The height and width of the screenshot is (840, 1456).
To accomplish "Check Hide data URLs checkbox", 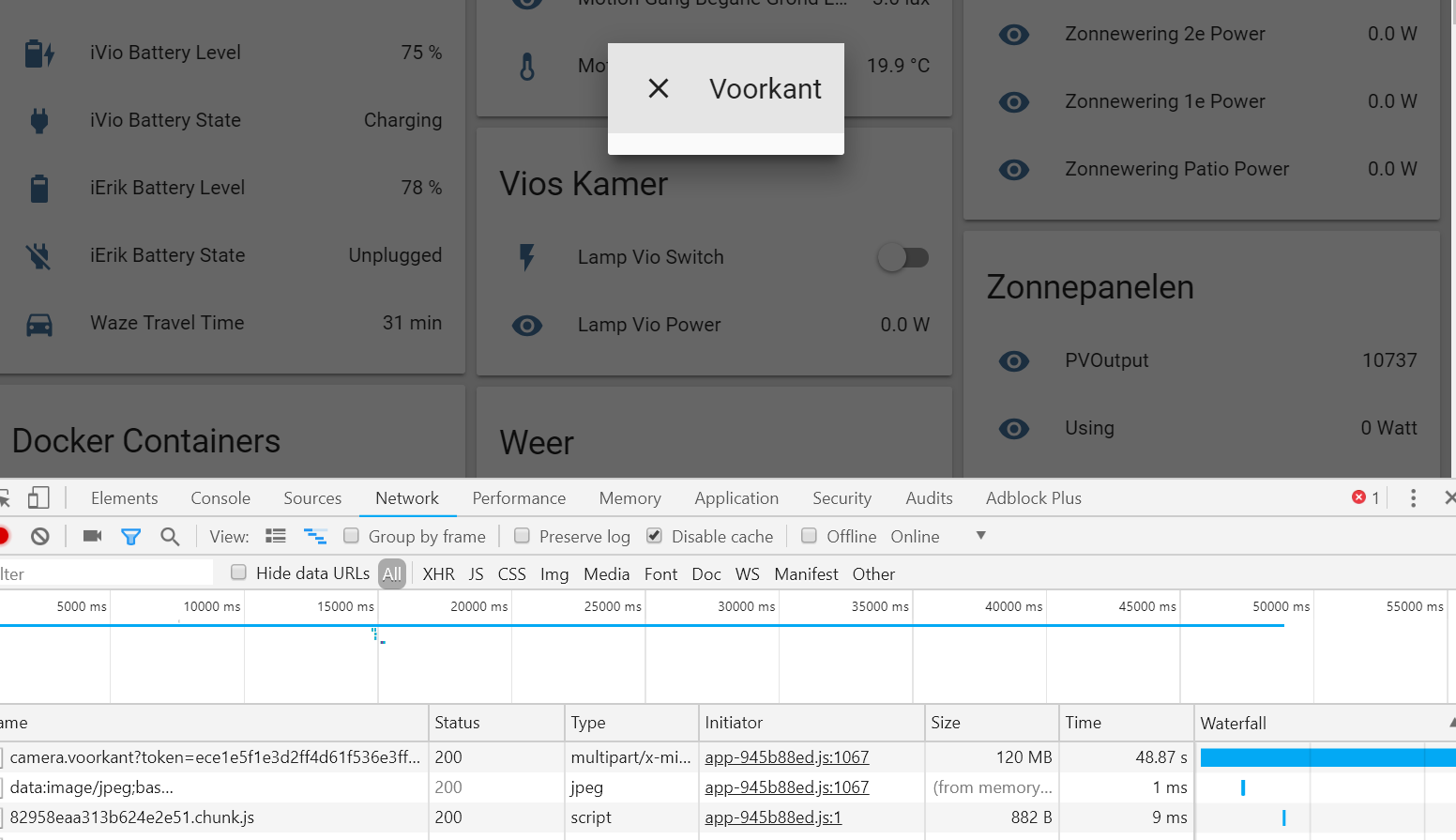I will [x=238, y=572].
